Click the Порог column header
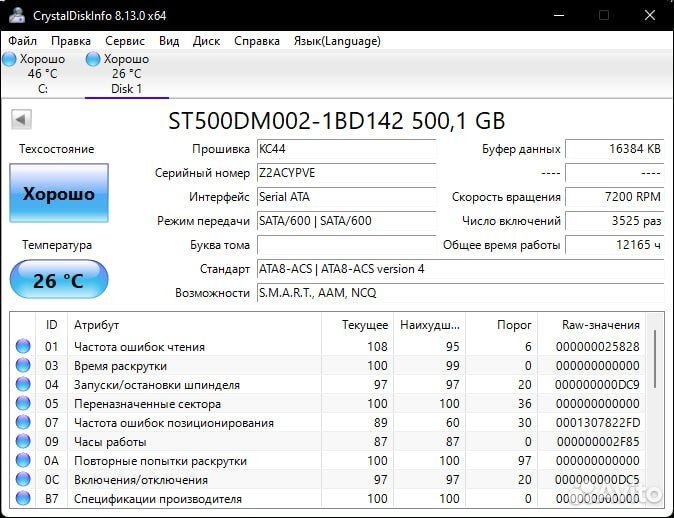 (502, 325)
